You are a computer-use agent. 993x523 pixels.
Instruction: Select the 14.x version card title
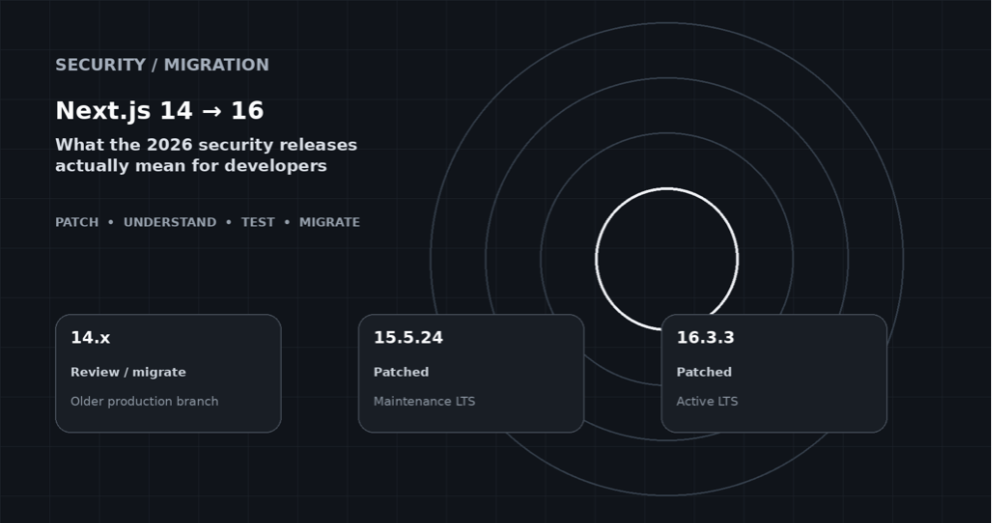pyautogui.click(x=91, y=337)
